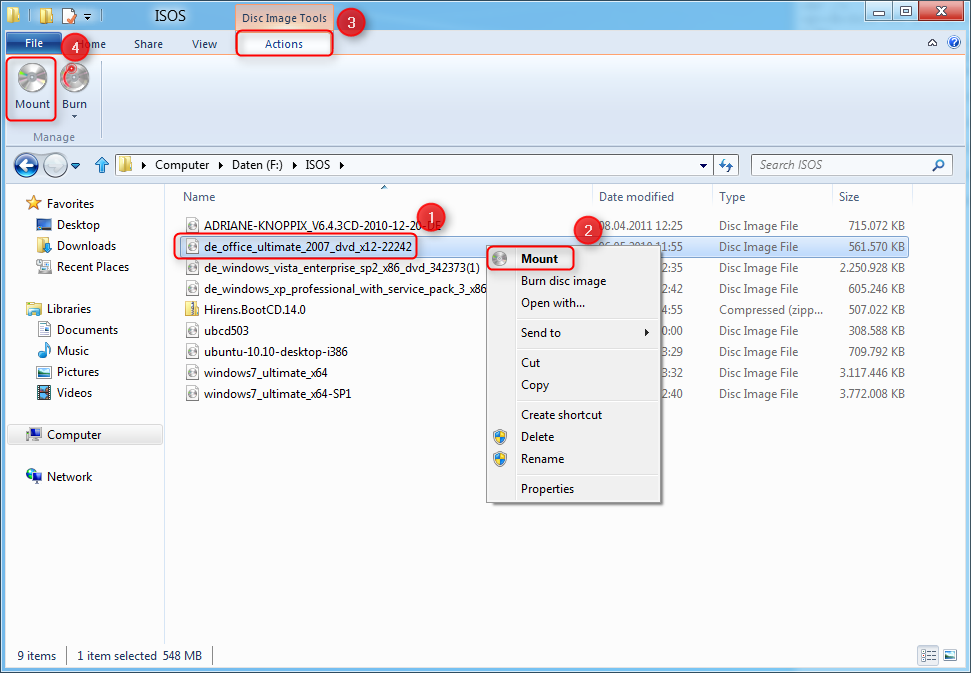Open the Videos library in navigation pane
Viewport: 971px width, 673px height.
tap(64, 393)
